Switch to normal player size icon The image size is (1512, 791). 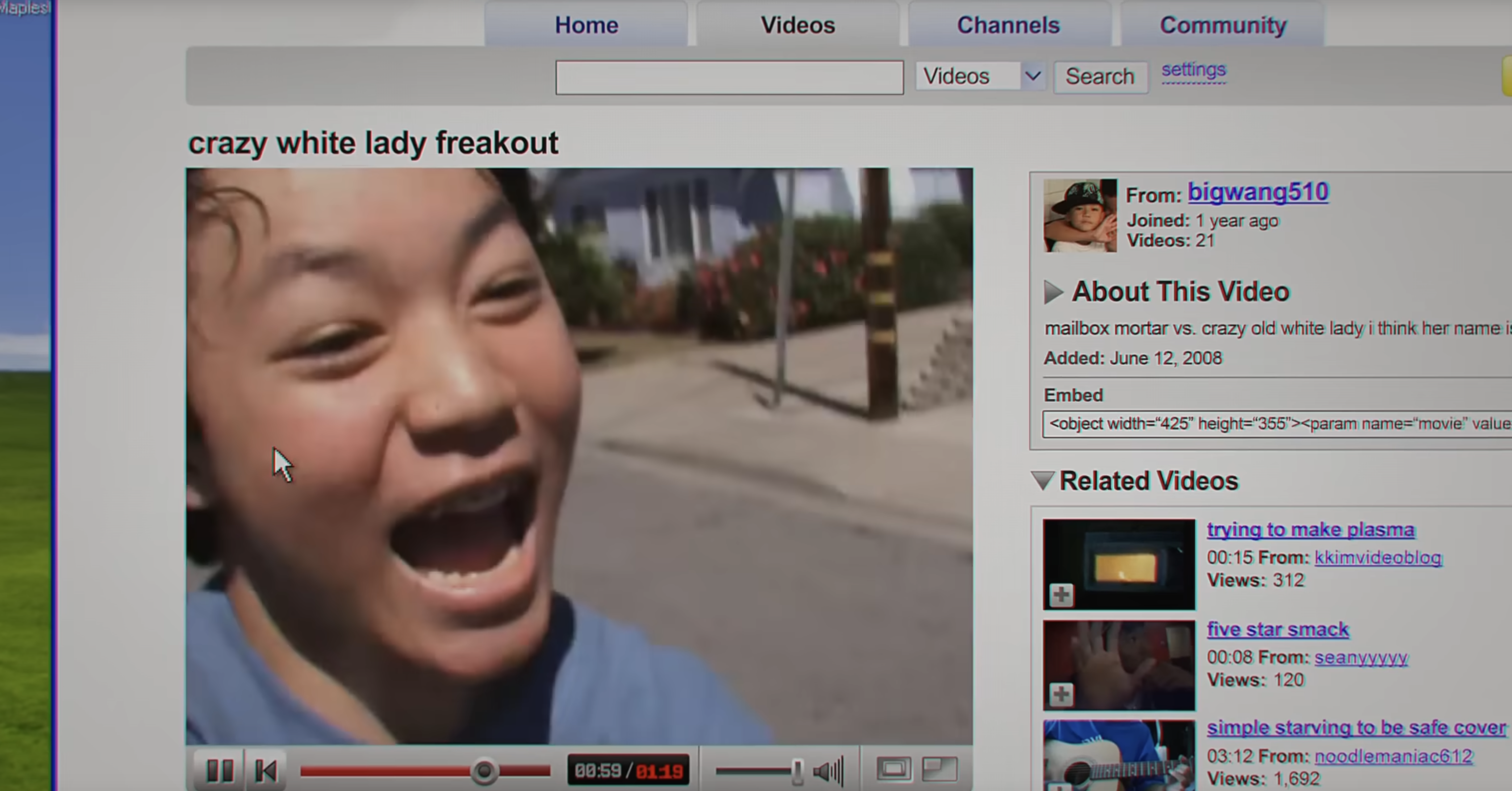(x=894, y=769)
